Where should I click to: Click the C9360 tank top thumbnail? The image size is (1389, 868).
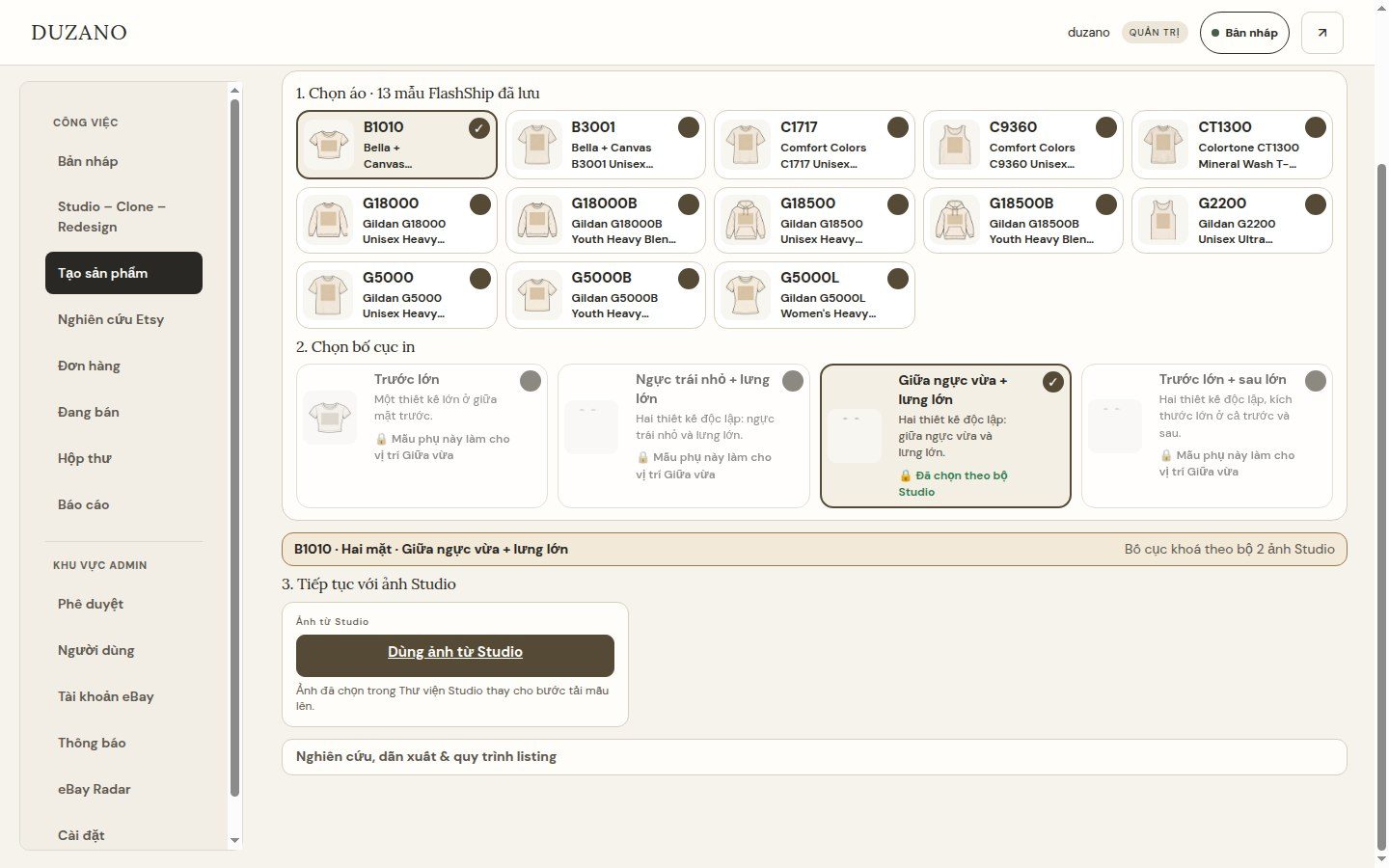[x=955, y=145]
